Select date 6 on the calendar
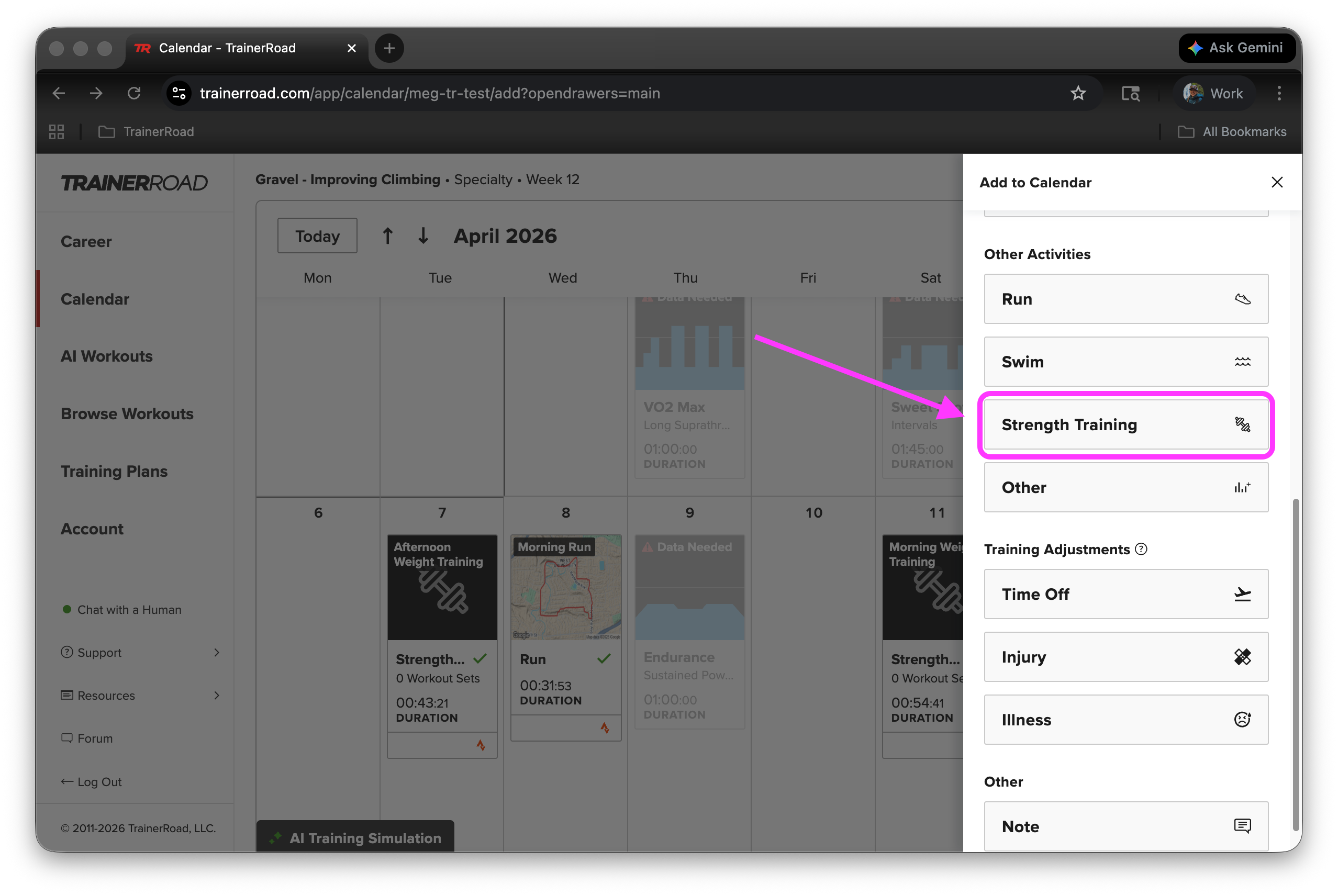 point(318,512)
